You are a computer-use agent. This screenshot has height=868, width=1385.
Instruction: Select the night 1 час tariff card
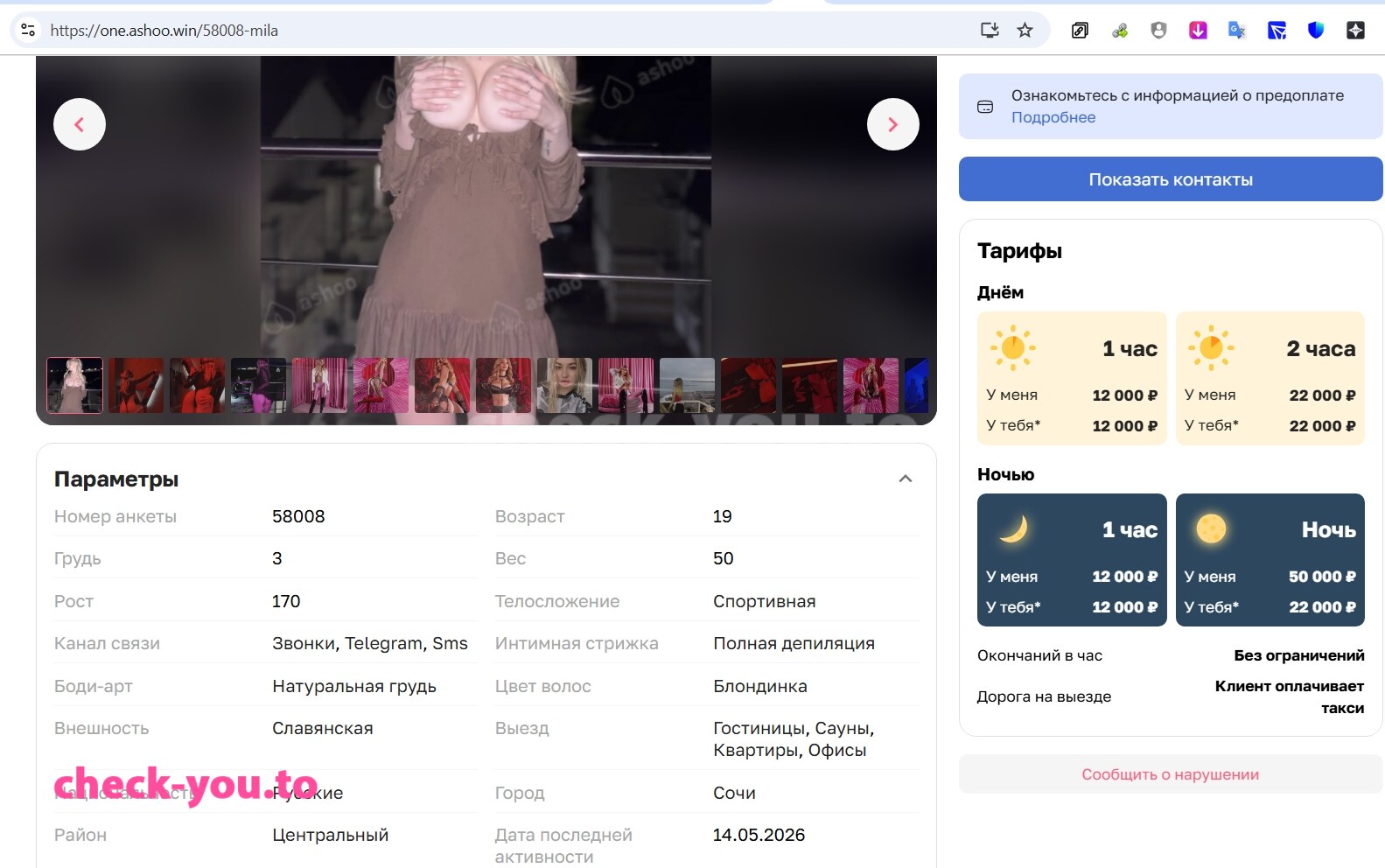[x=1072, y=560]
